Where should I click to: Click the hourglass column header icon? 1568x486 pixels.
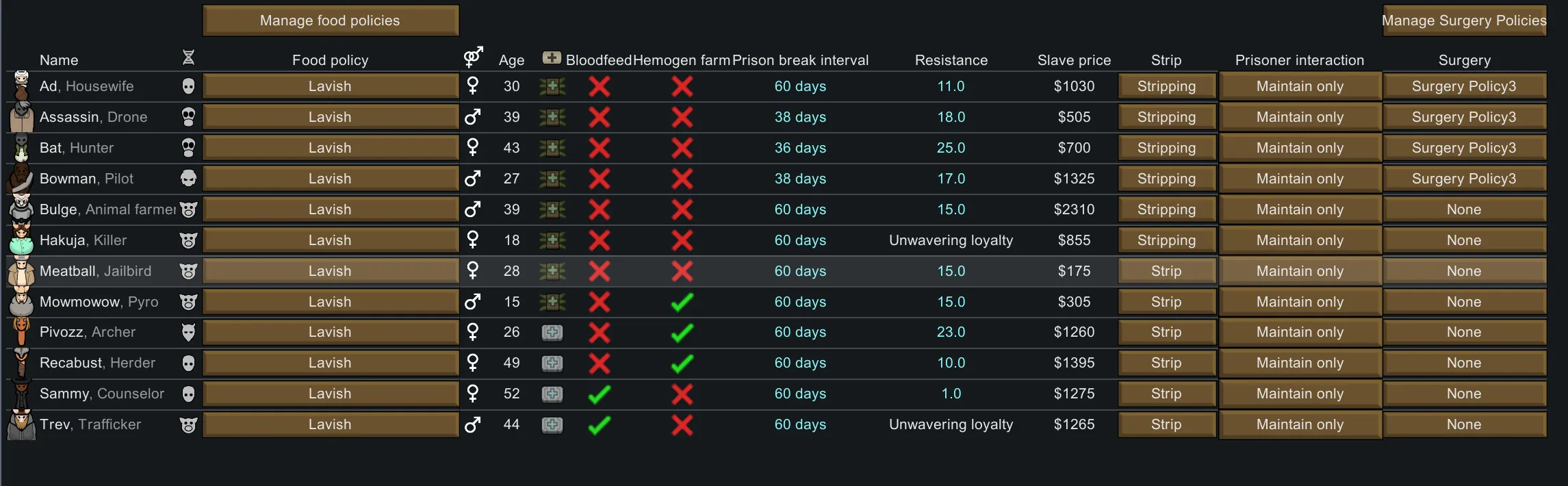click(189, 57)
